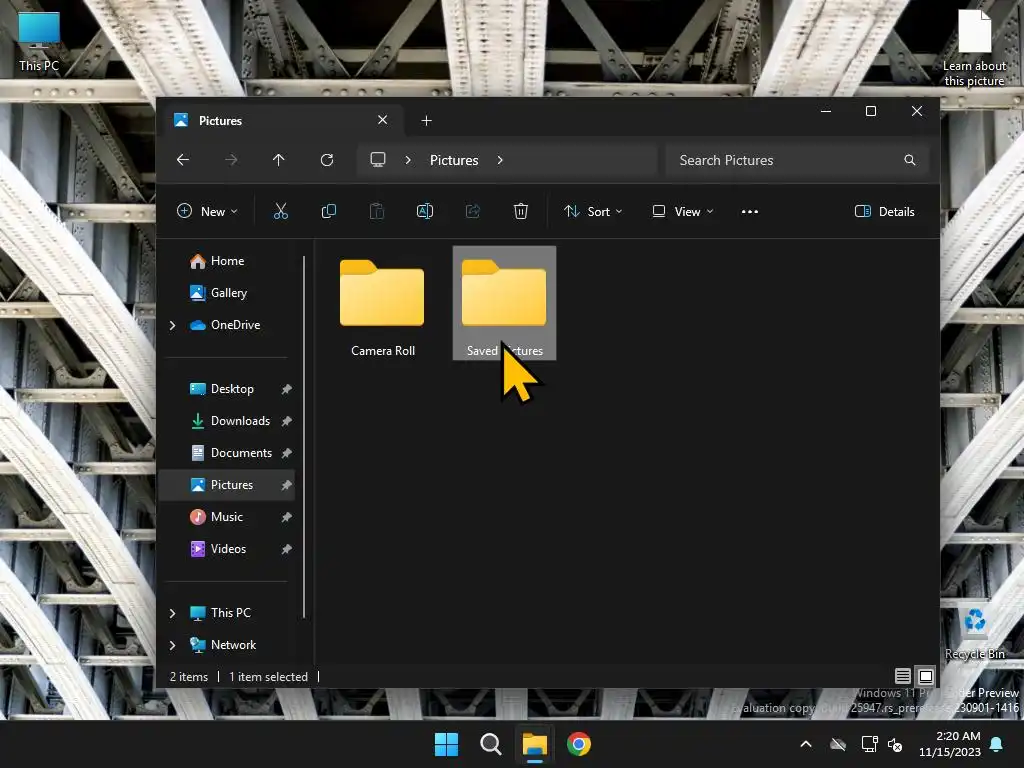Expand the This PC tree node

point(172,613)
